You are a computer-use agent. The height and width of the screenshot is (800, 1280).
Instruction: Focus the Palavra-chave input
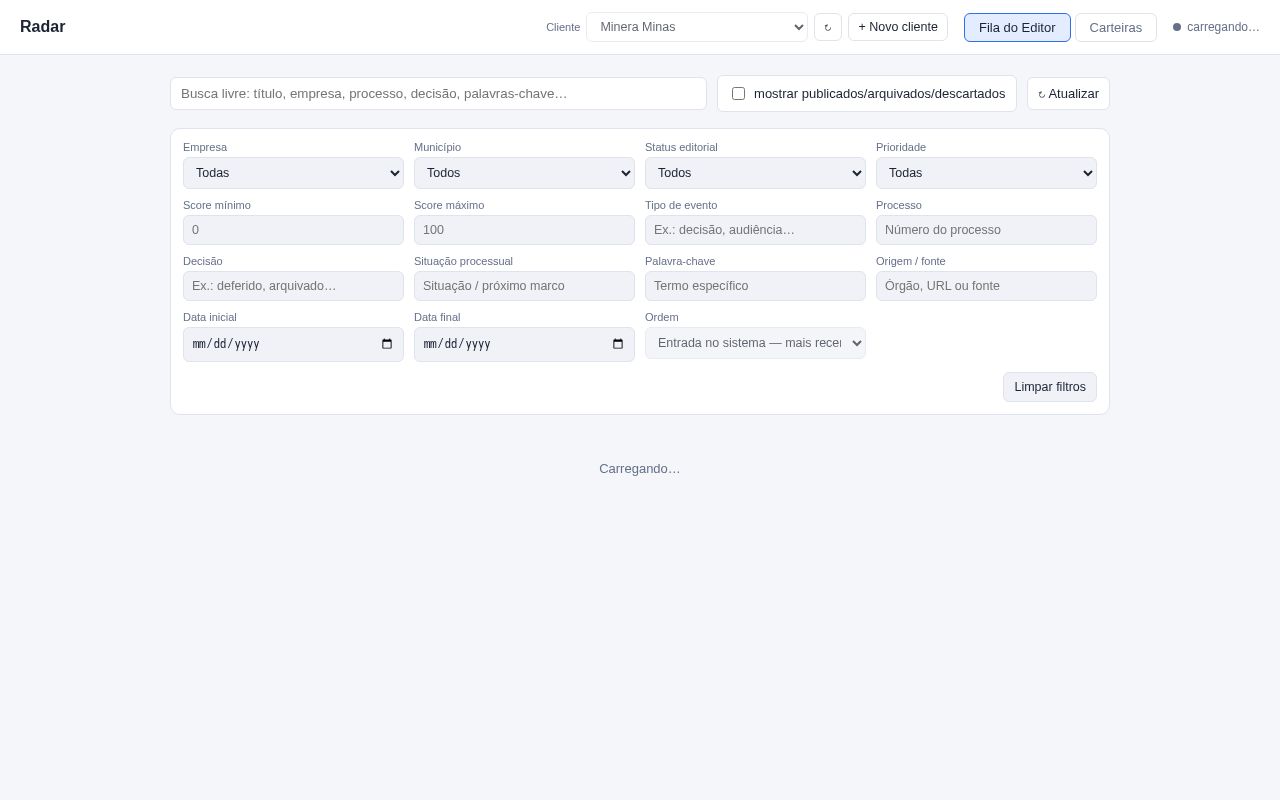click(x=755, y=286)
